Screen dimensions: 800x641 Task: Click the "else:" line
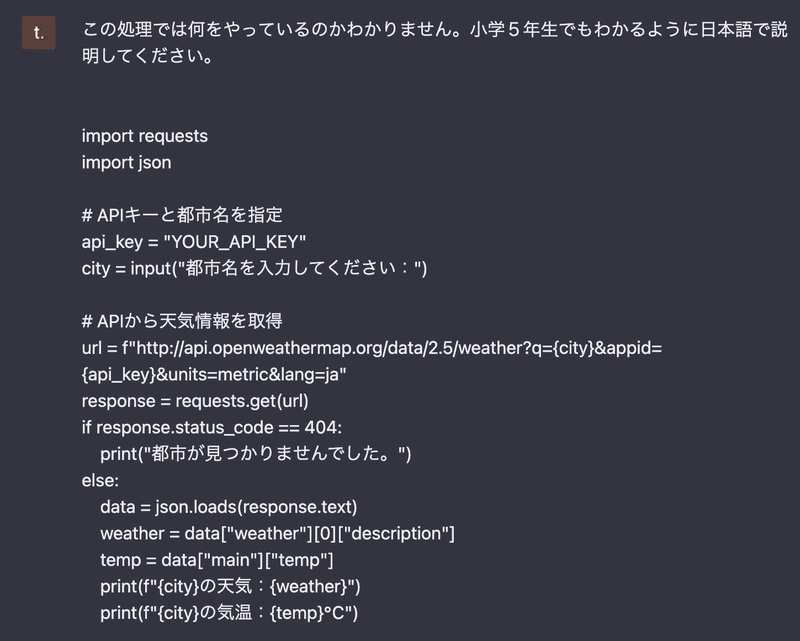pyautogui.click(x=100, y=480)
